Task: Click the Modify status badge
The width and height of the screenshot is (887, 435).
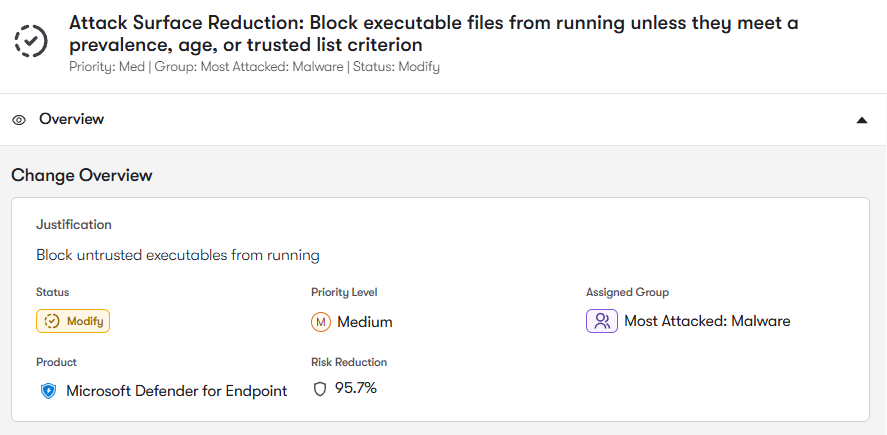Action: (x=73, y=321)
